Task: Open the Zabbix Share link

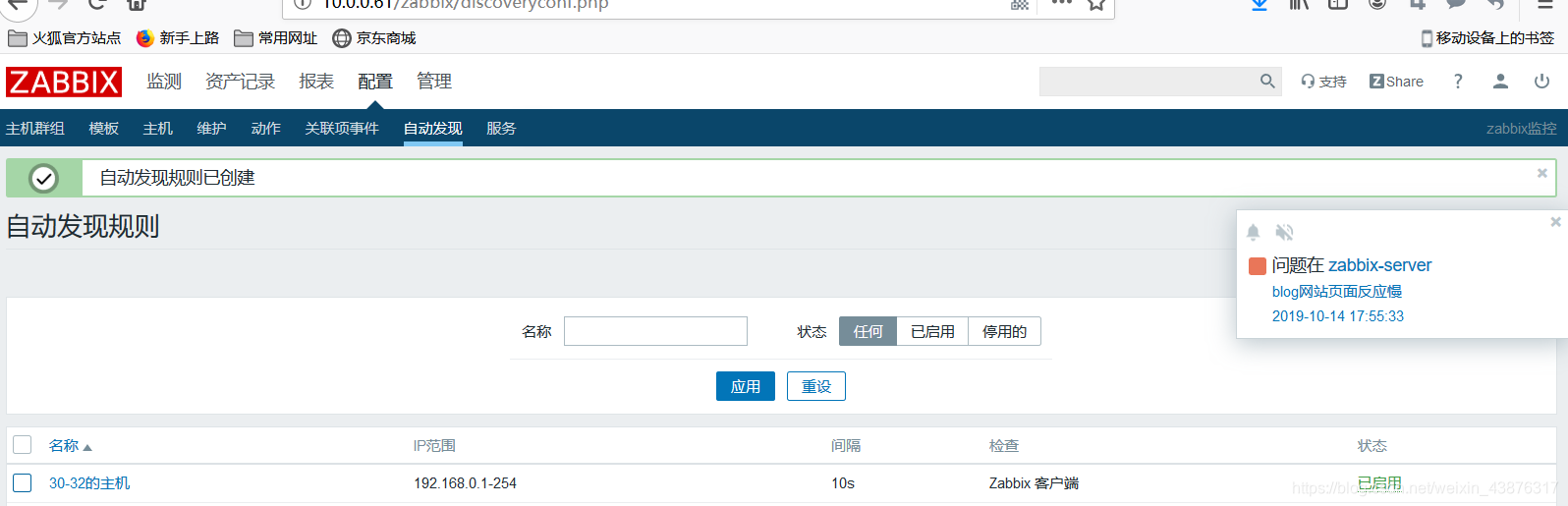Action: [1396, 82]
